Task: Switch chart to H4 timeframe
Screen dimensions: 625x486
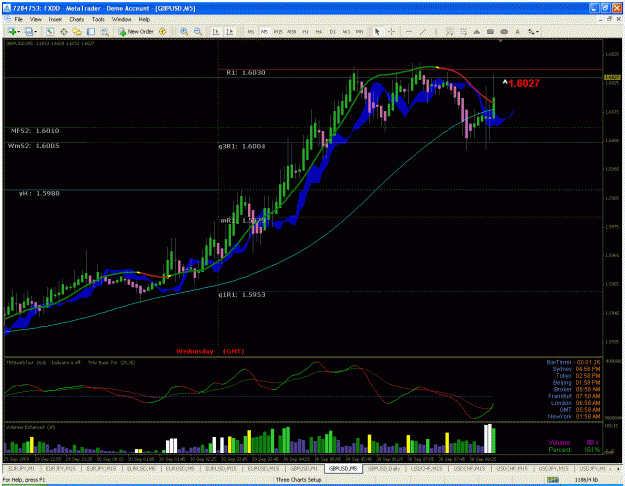Action: (x=319, y=31)
